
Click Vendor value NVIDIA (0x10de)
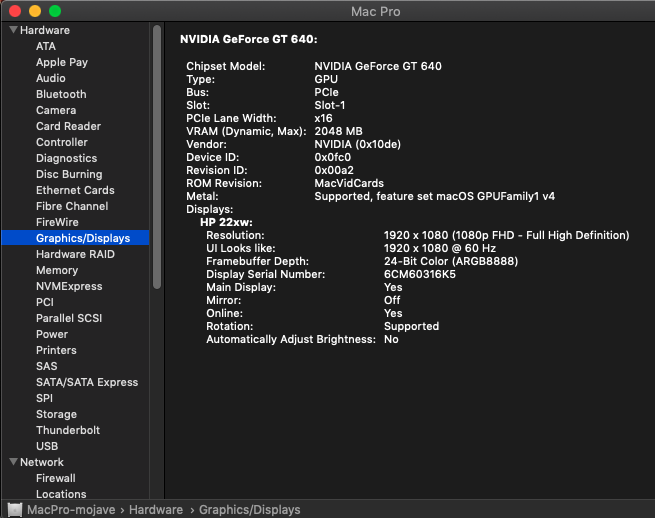click(357, 144)
